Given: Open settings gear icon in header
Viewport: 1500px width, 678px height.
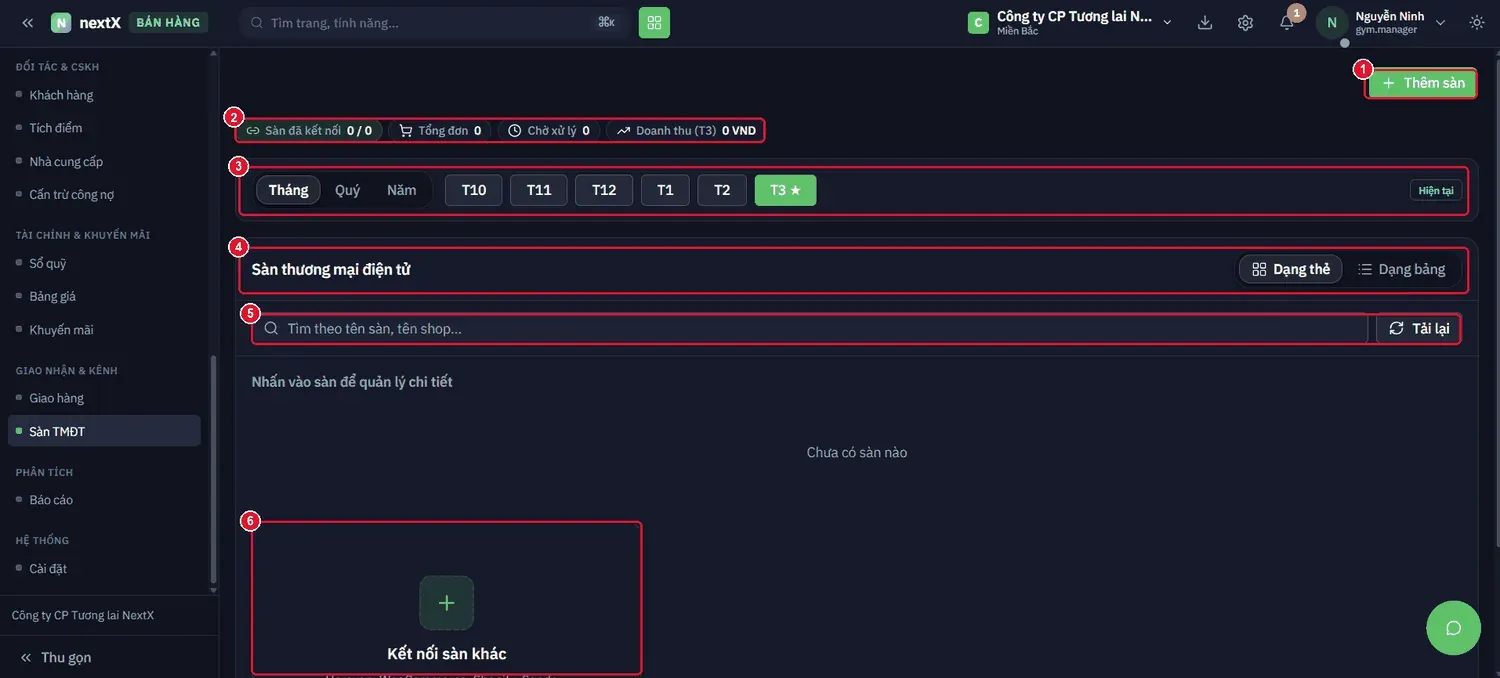Looking at the screenshot, I should (x=1245, y=22).
